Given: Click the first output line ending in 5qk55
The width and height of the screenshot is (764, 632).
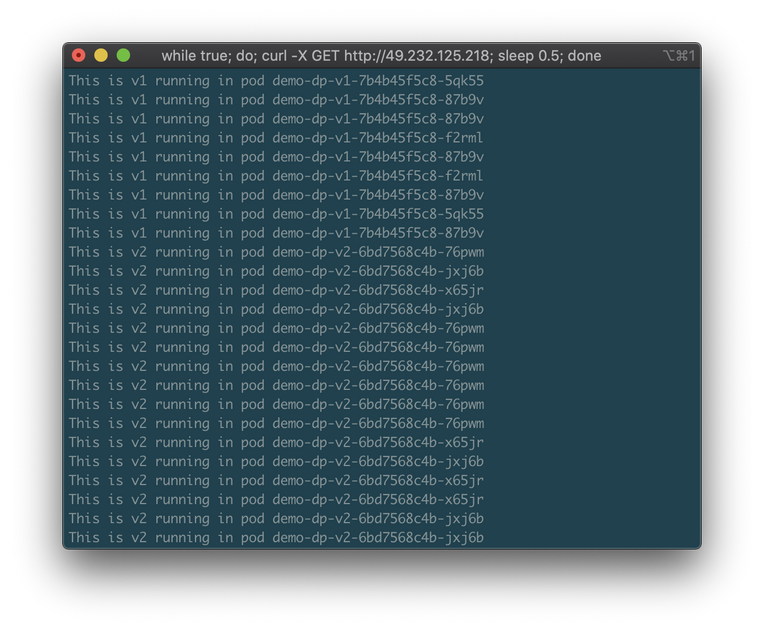Looking at the screenshot, I should click(x=275, y=80).
